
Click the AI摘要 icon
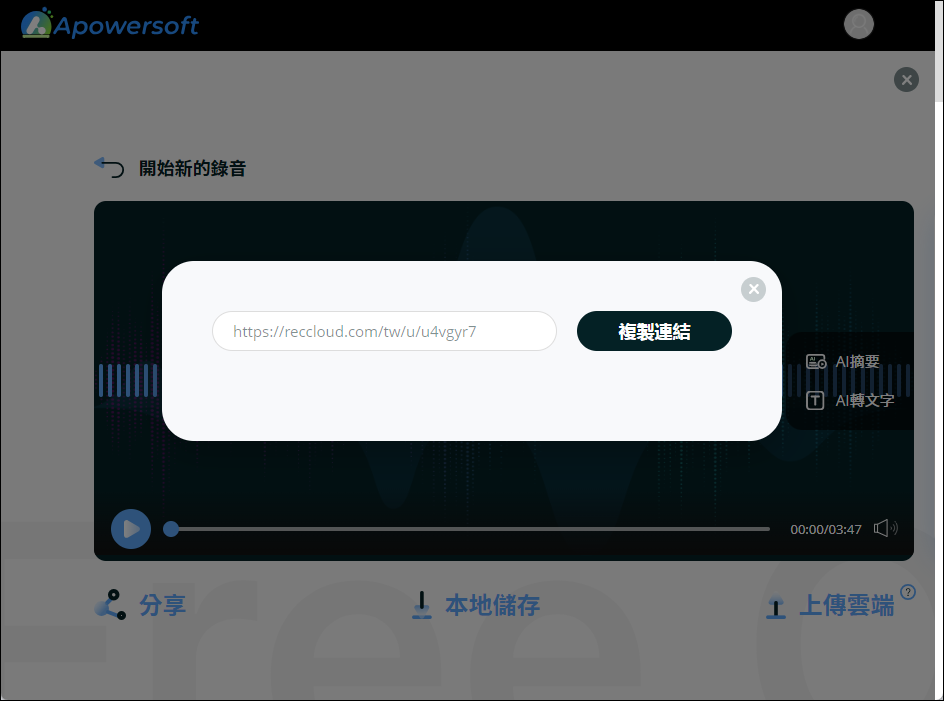click(816, 361)
